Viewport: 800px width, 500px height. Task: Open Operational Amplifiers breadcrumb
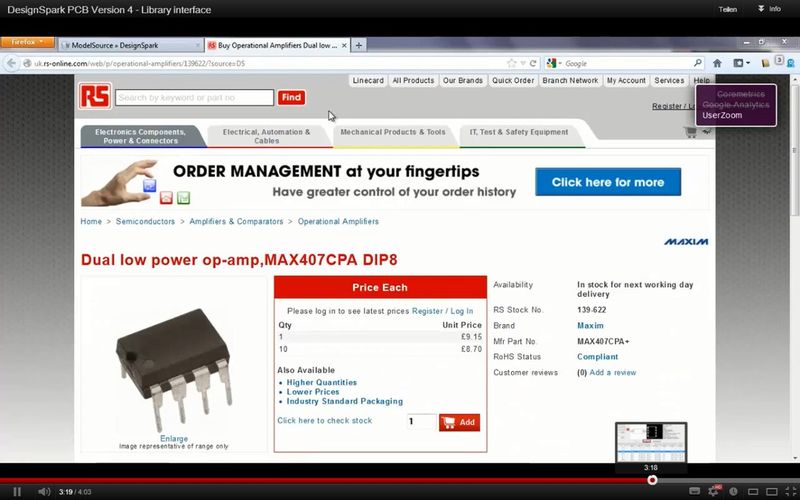(x=338, y=221)
